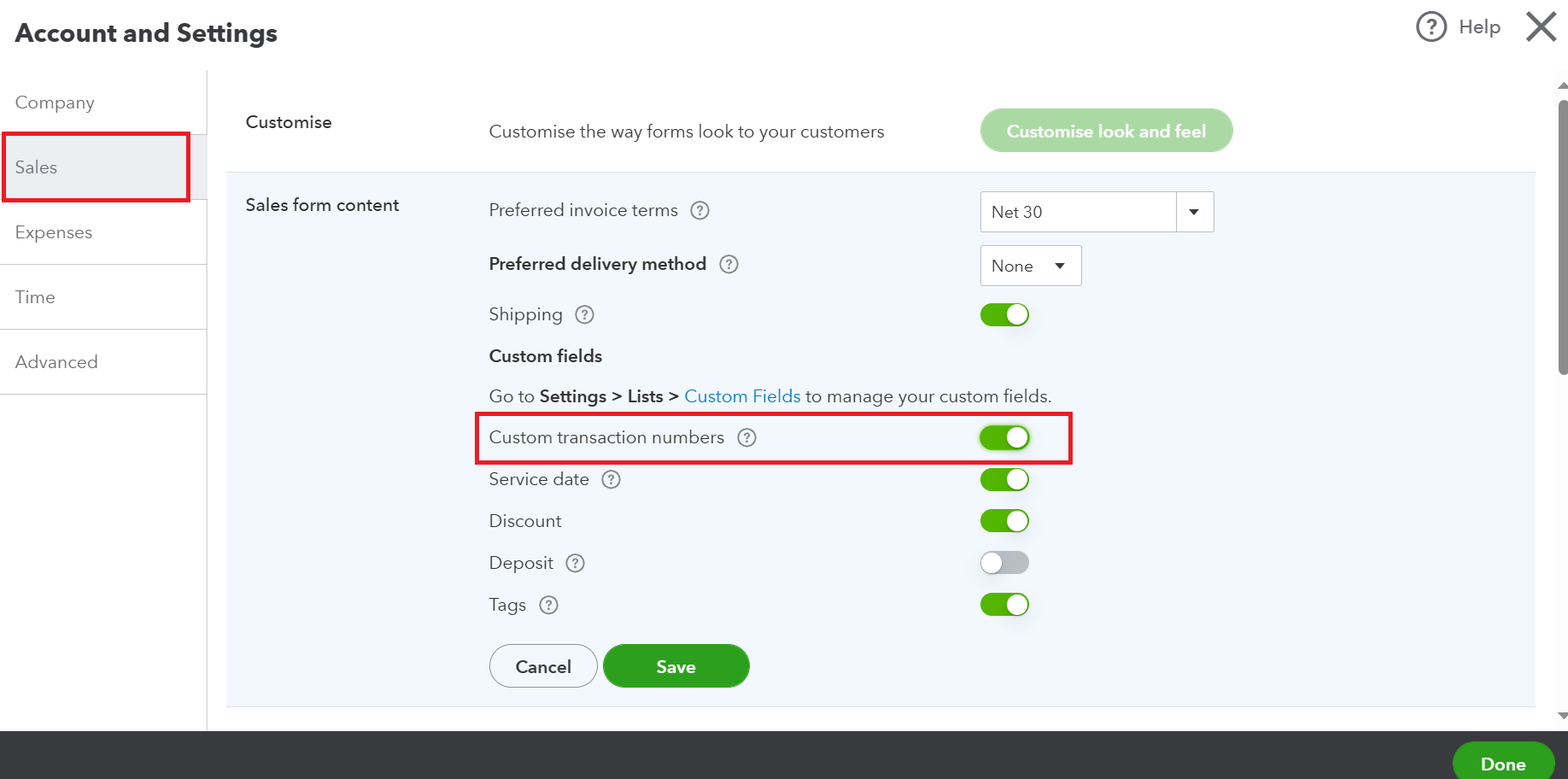Open the Tags help tooltip icon
Screen dimensions: 1568x779
click(548, 605)
